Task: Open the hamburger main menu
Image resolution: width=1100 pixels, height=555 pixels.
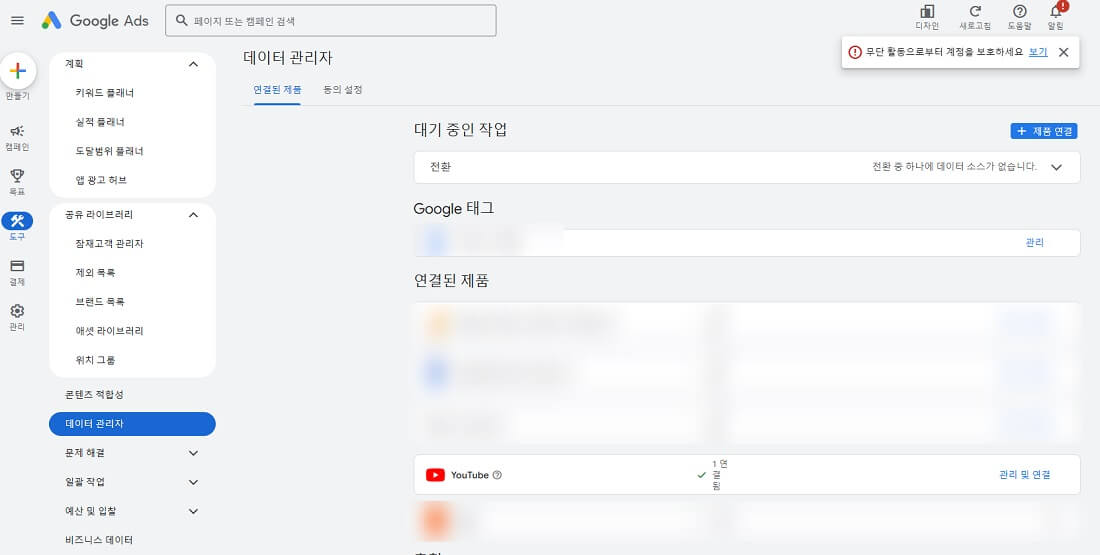Action: click(x=18, y=20)
